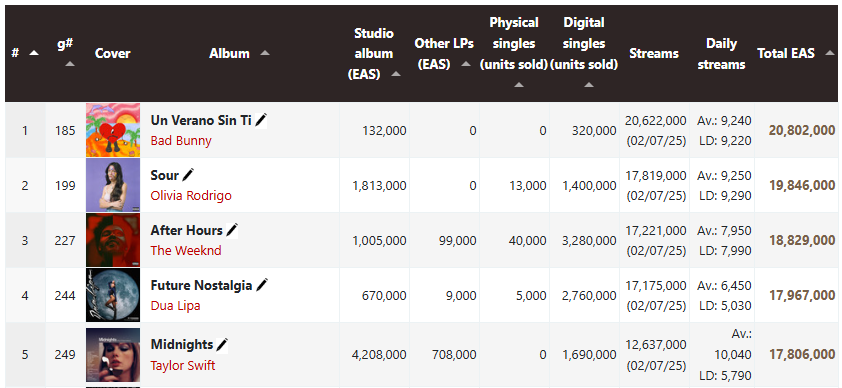842x388 pixels.
Task: Open the Bad Bunny artist link
Action: [x=181, y=141]
